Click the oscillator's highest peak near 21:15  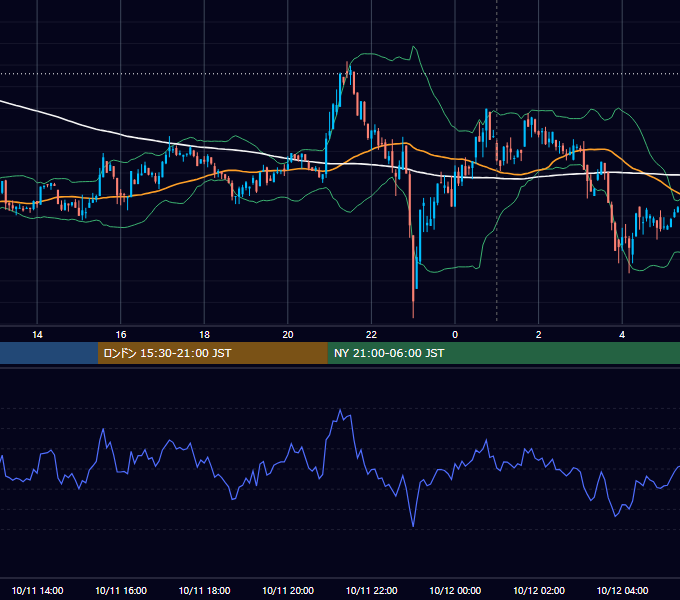pyautogui.click(x=340, y=410)
